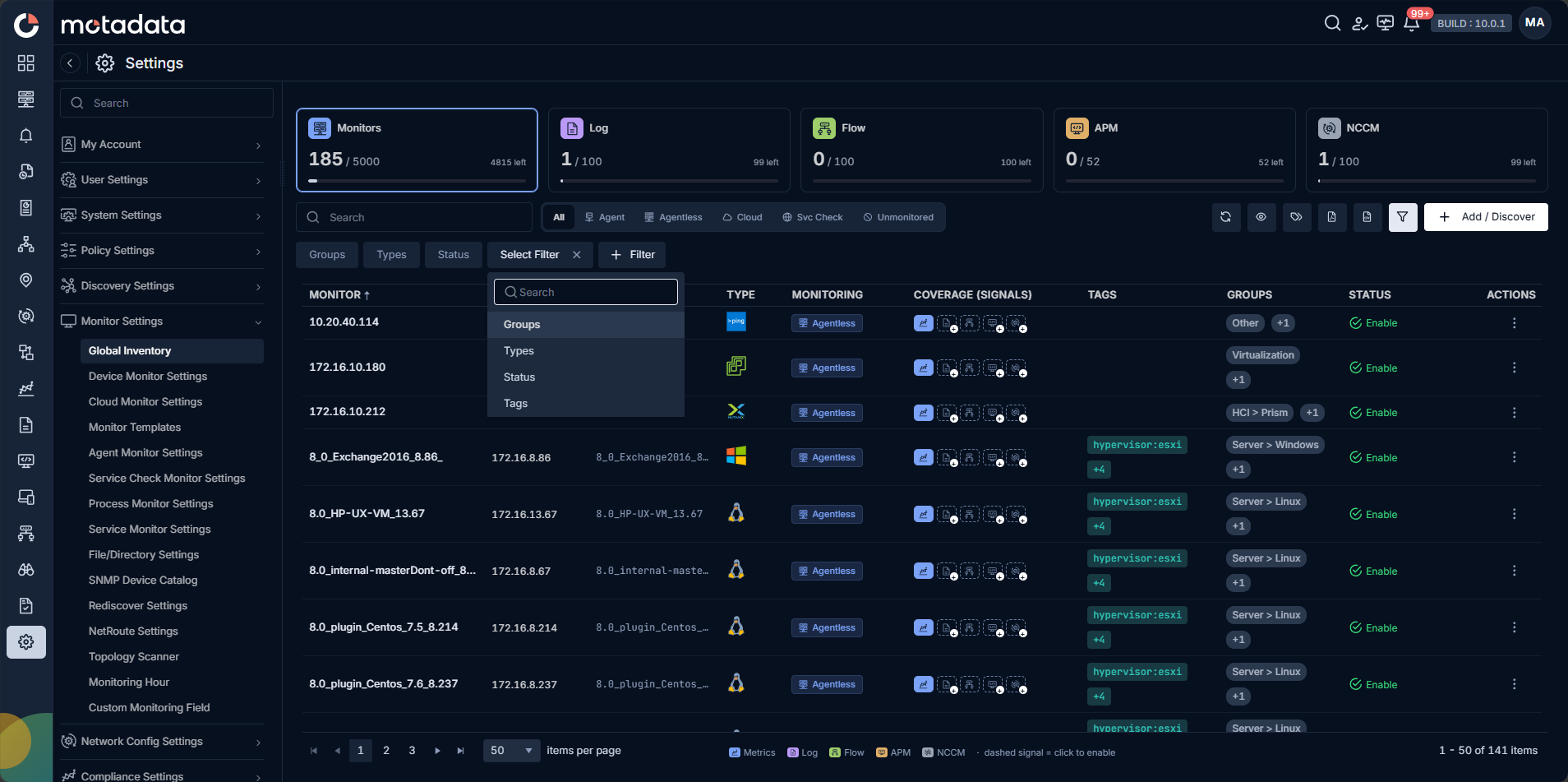
Task: Expand Policy Settings section
Action: point(162,251)
